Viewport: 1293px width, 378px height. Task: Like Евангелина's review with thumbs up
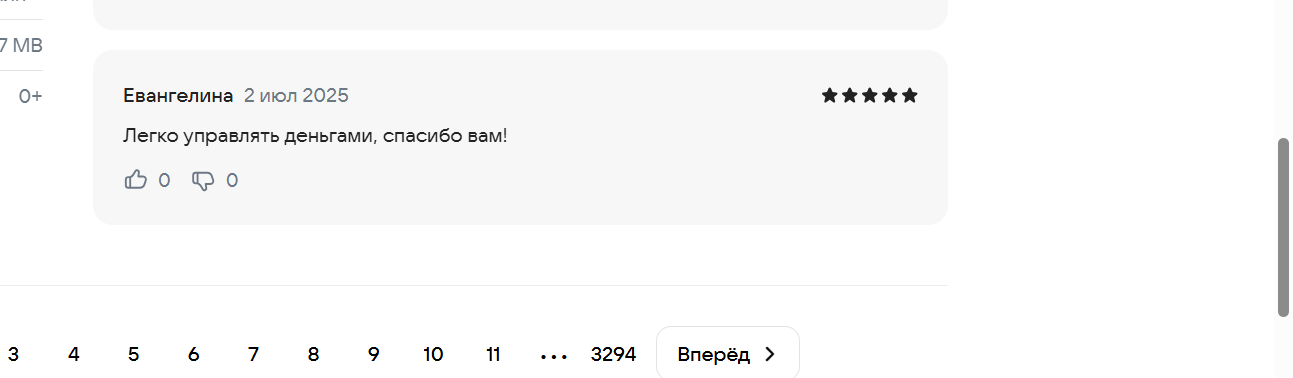[x=135, y=180]
